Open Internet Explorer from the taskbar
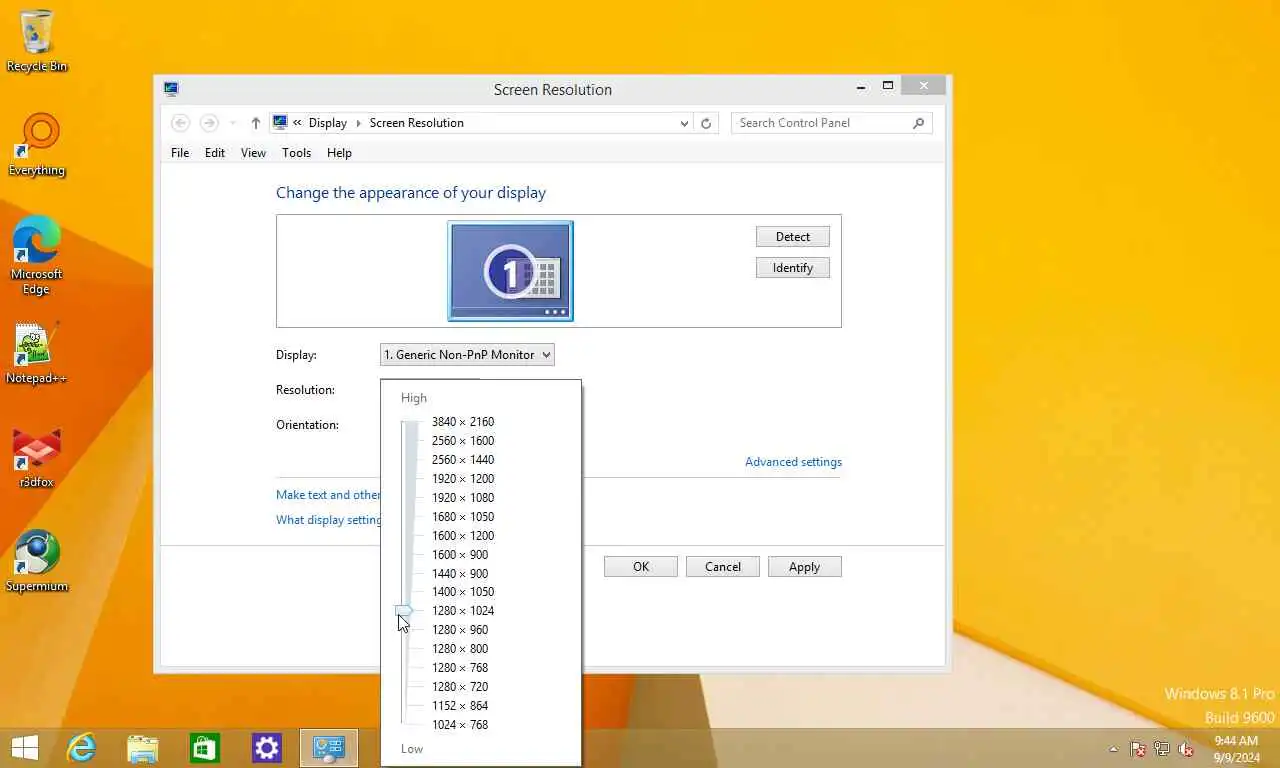Image resolution: width=1280 pixels, height=768 pixels. point(81,748)
